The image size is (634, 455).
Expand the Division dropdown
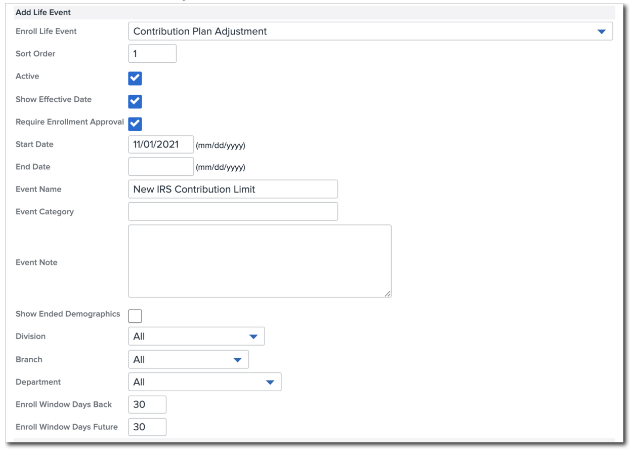pos(196,336)
